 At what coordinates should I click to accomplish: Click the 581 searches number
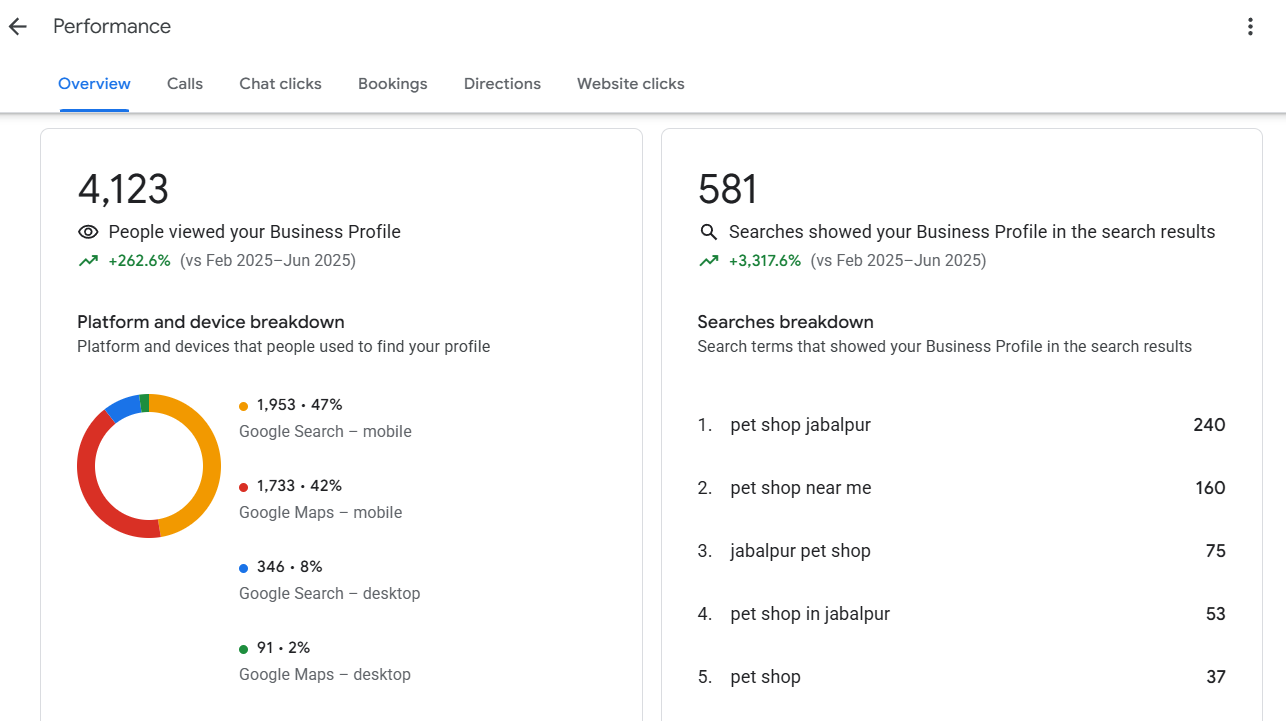(x=728, y=189)
